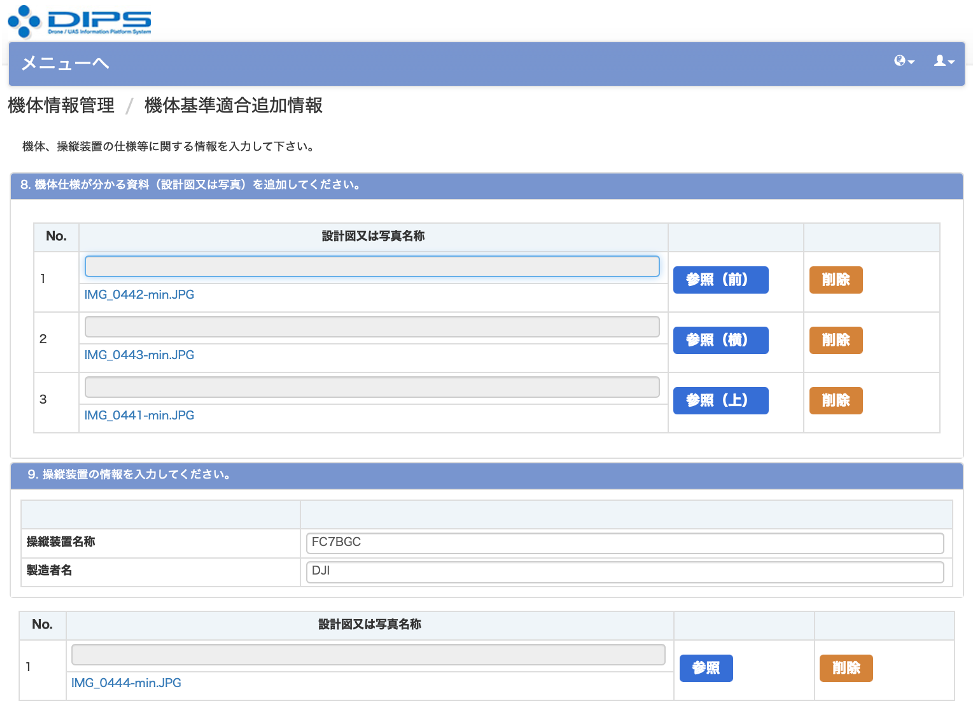Click the 参照（前） browse button
Image resolution: width=974 pixels, height=708 pixels.
point(720,280)
